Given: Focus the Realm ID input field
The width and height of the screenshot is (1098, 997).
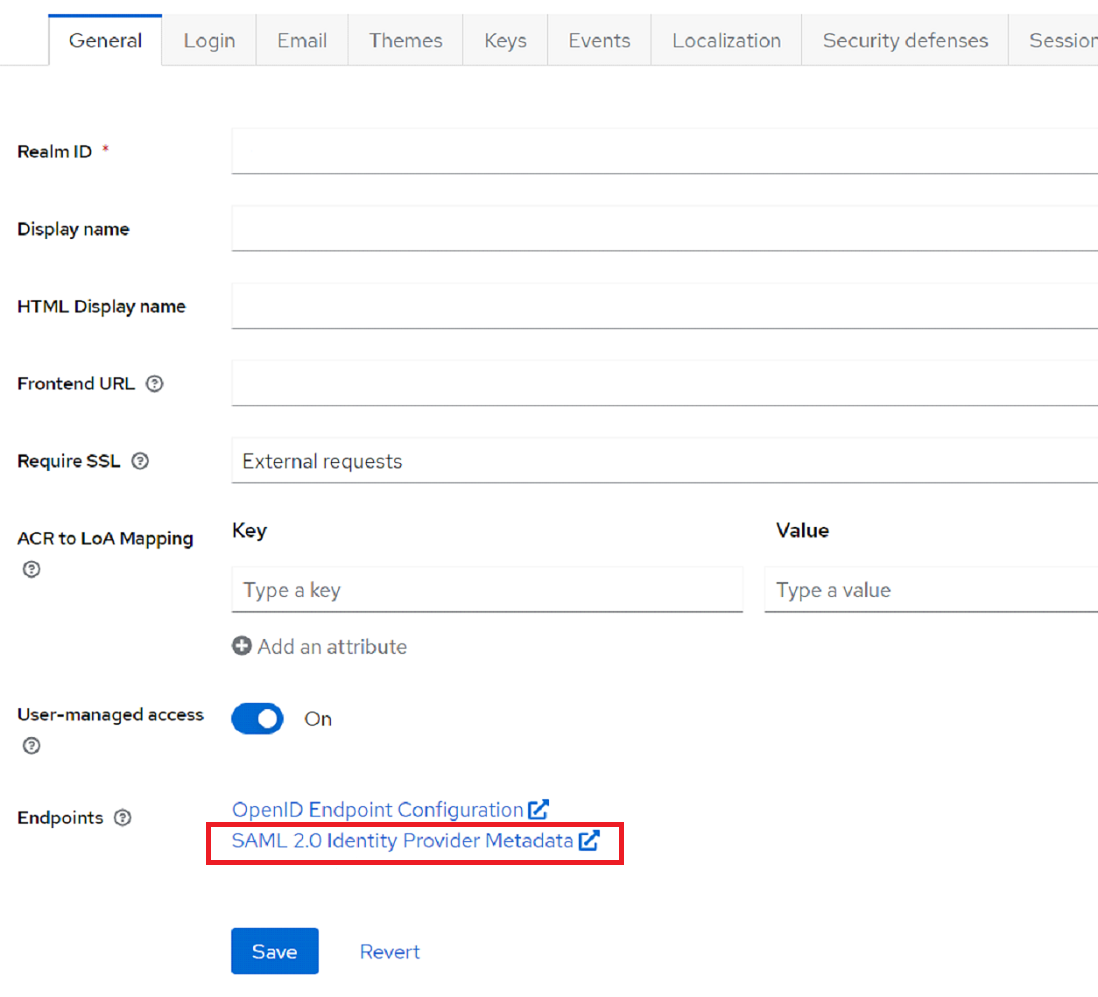Looking at the screenshot, I should pos(664,151).
